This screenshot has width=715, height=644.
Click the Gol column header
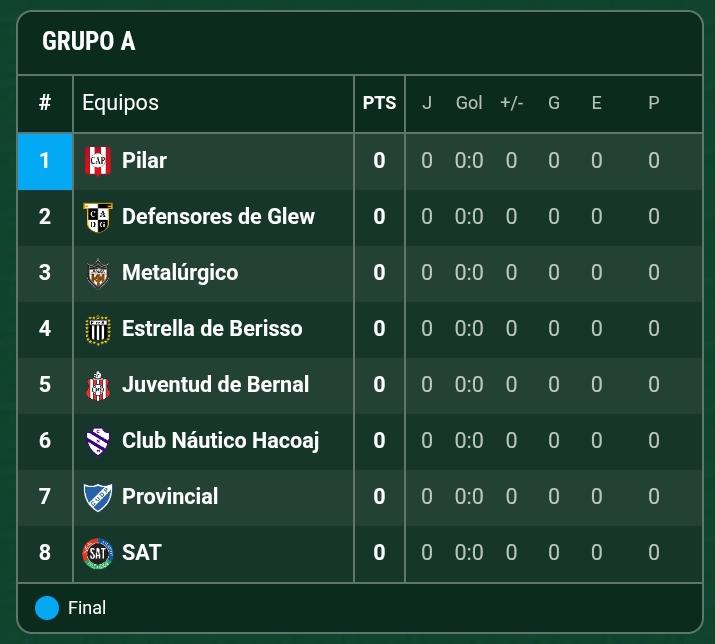(469, 103)
